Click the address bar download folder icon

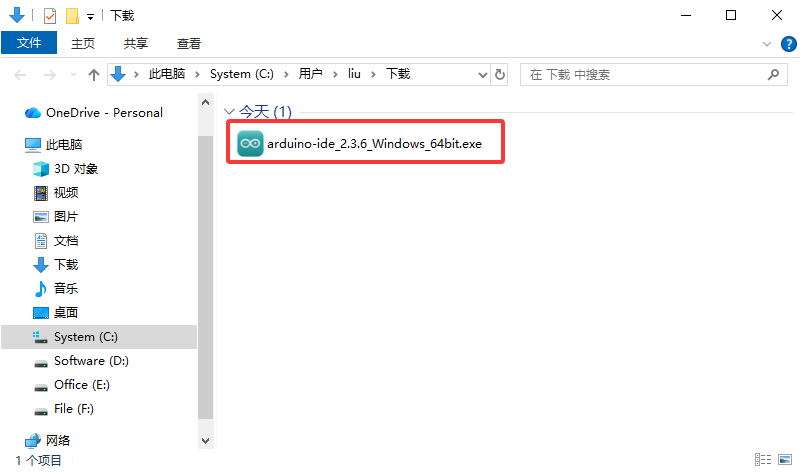click(118, 75)
